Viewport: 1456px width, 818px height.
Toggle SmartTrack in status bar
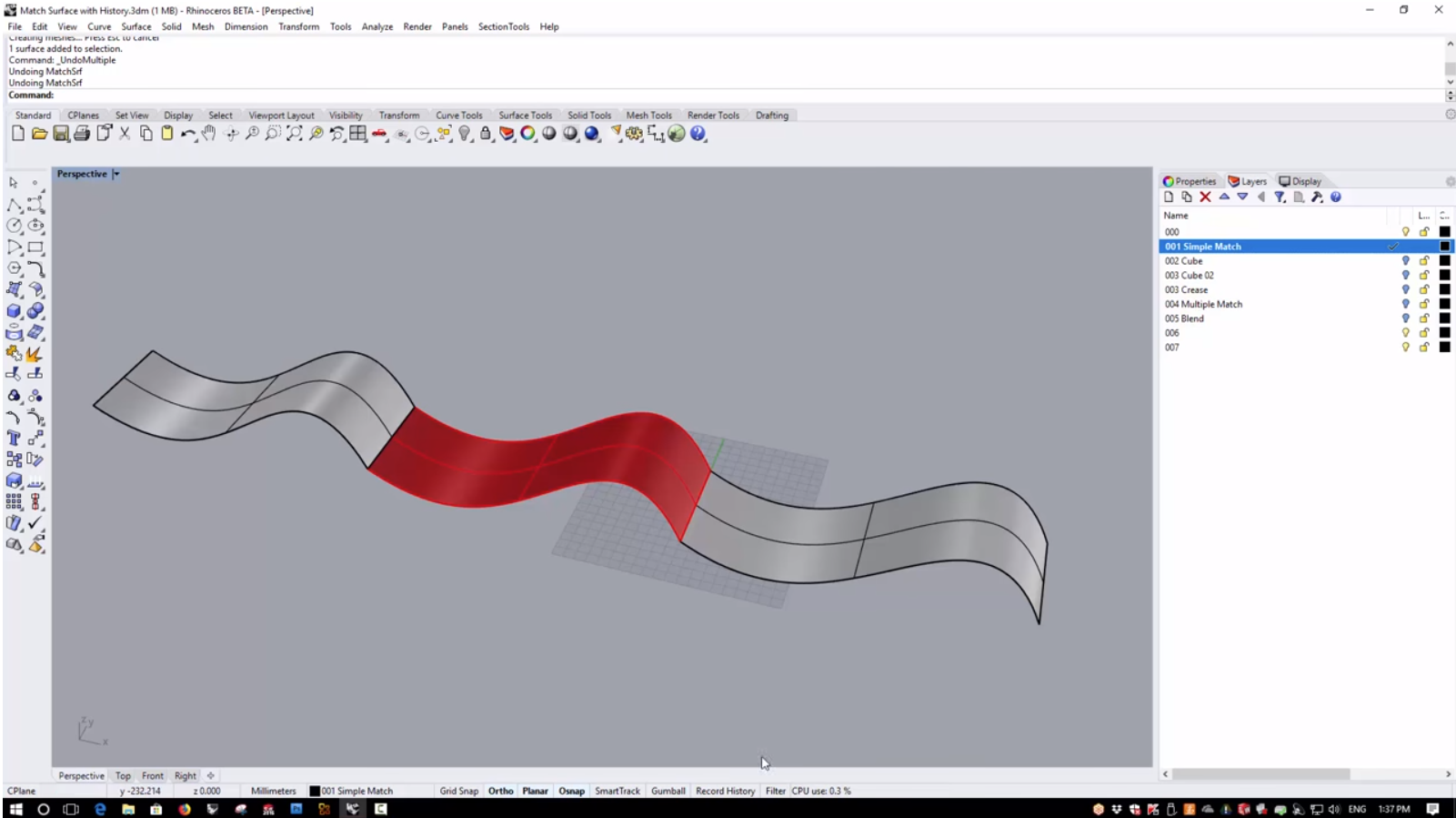click(x=618, y=791)
